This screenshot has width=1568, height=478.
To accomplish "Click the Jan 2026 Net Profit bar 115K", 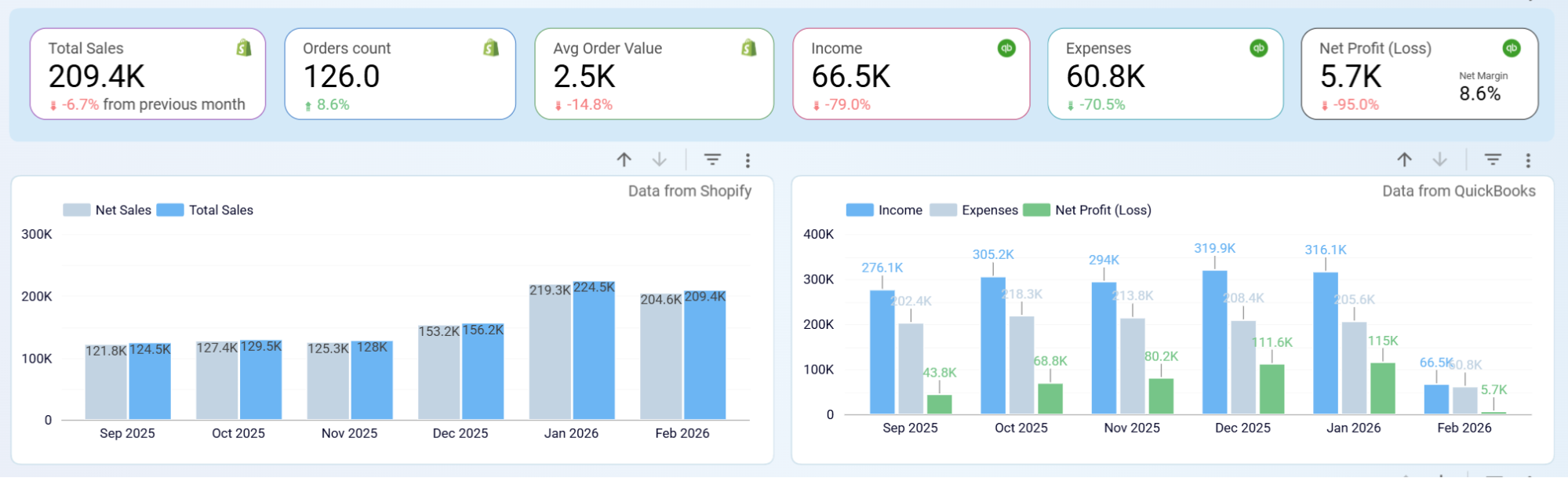I will pyautogui.click(x=1383, y=388).
